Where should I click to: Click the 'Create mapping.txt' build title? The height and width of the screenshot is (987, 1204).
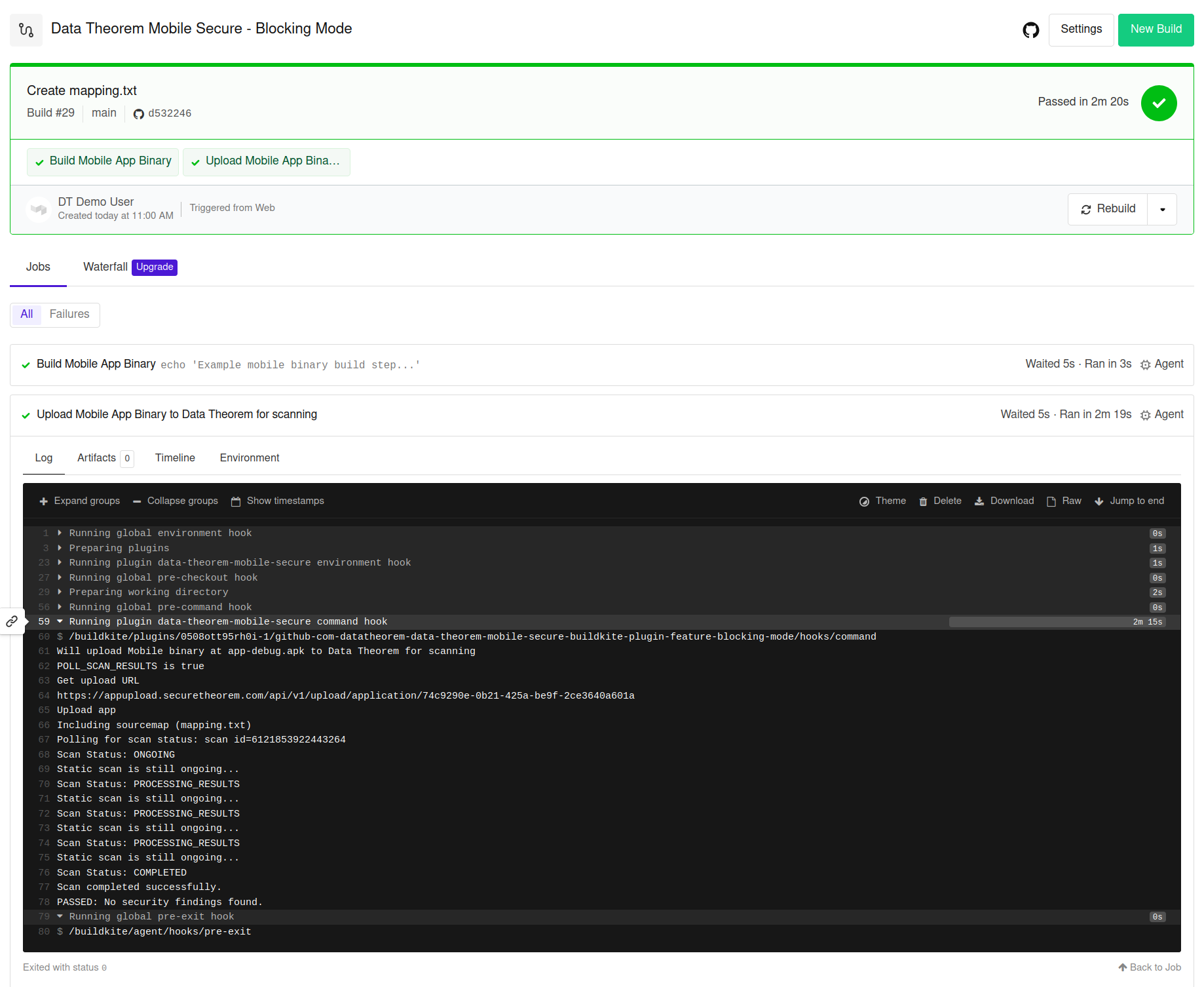tap(82, 91)
